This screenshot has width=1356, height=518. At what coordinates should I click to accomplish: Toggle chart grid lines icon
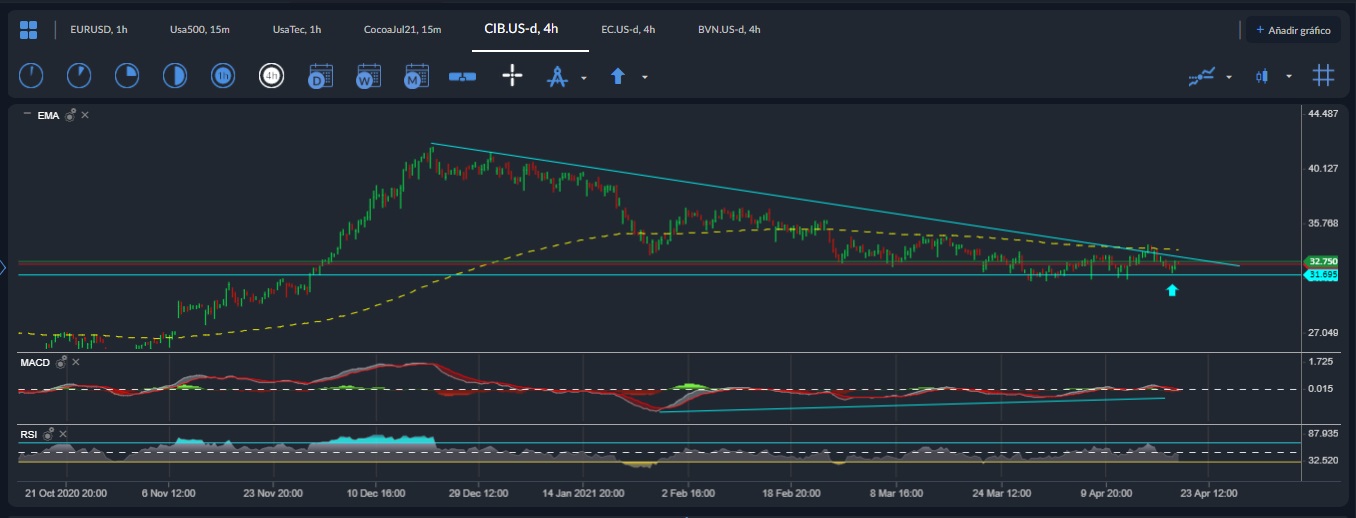(1323, 76)
